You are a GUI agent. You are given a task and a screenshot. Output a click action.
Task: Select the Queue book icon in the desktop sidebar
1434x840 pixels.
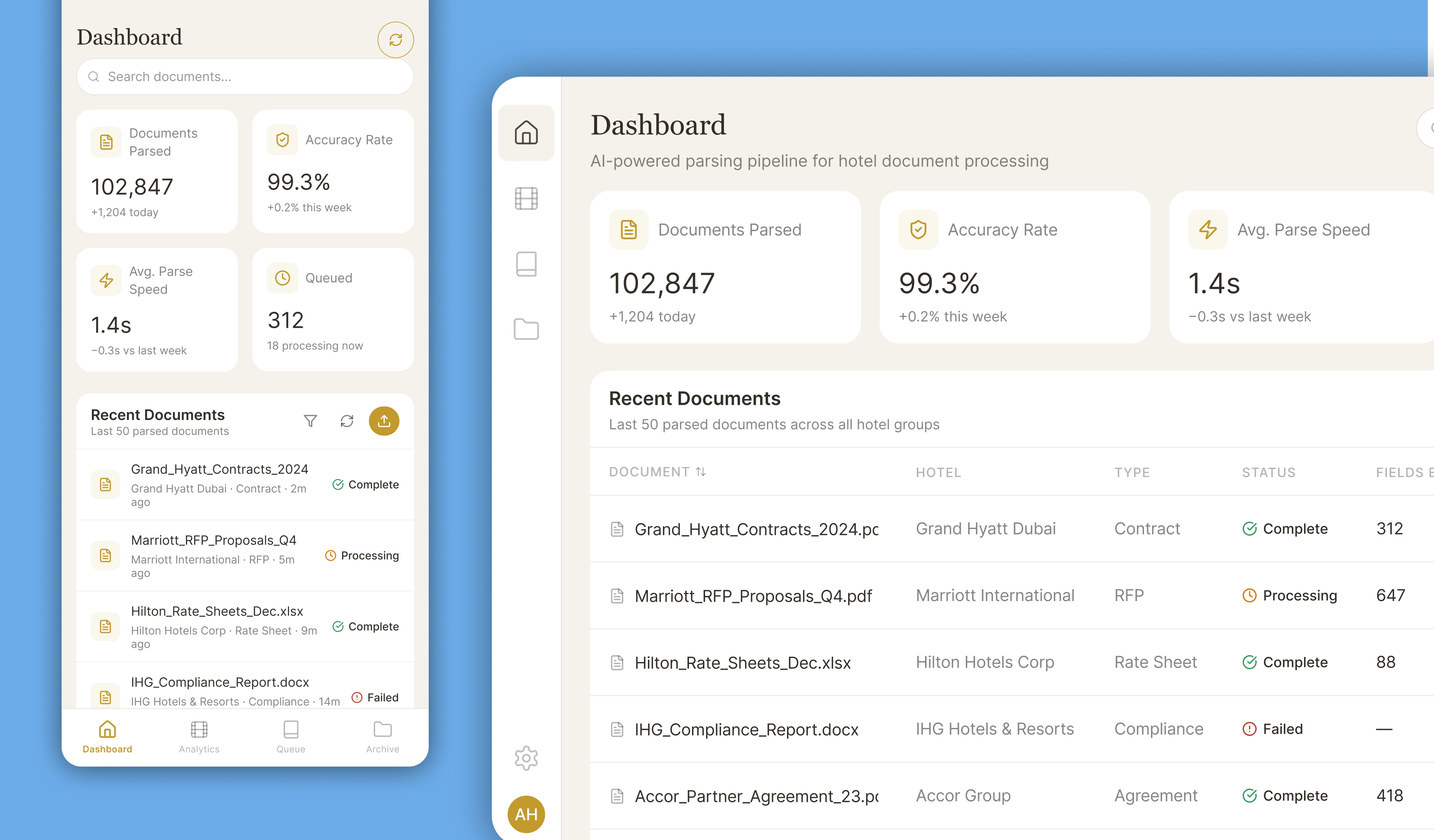point(527,264)
